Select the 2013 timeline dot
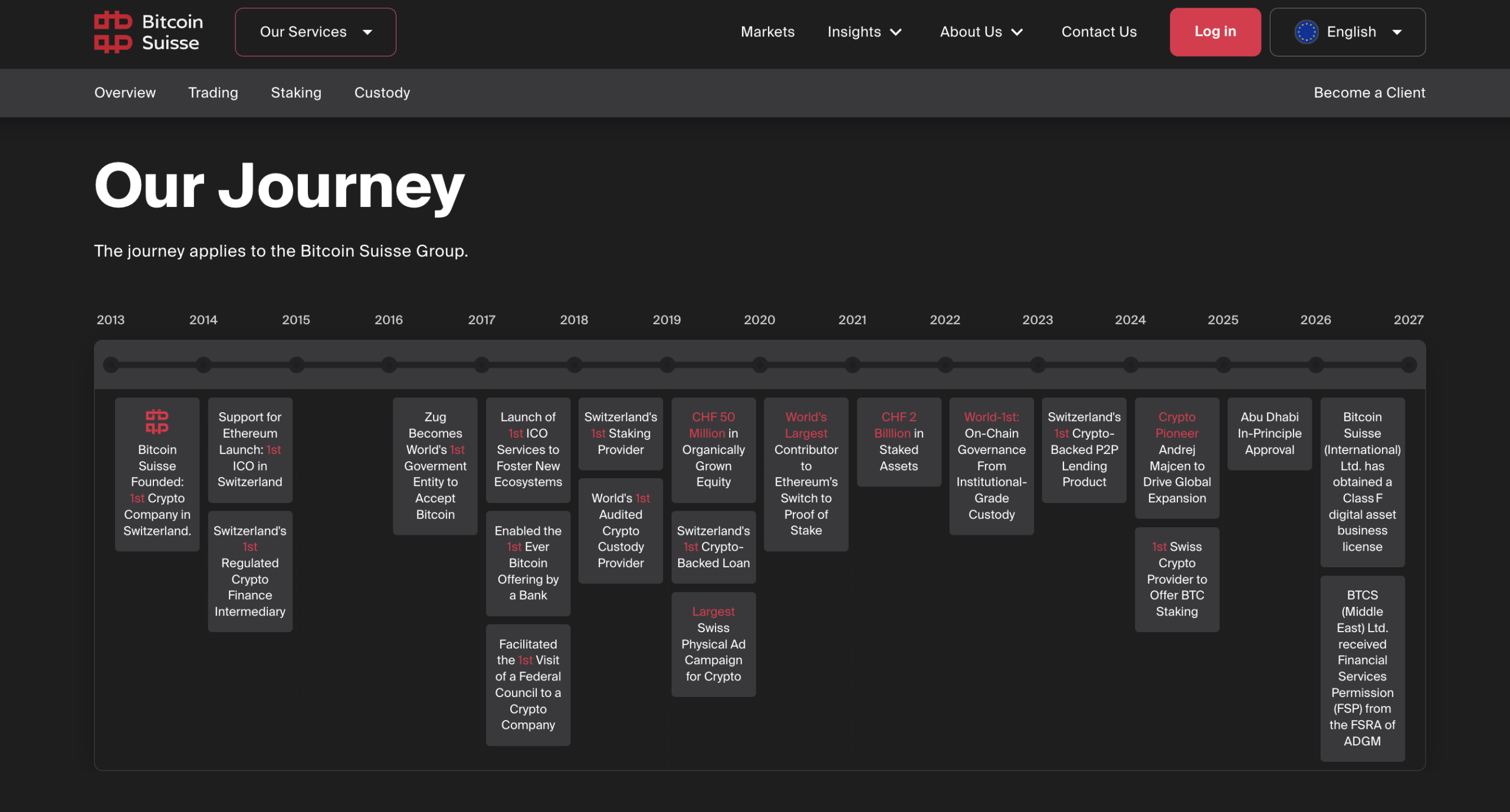Image resolution: width=1510 pixels, height=812 pixels. [x=111, y=364]
